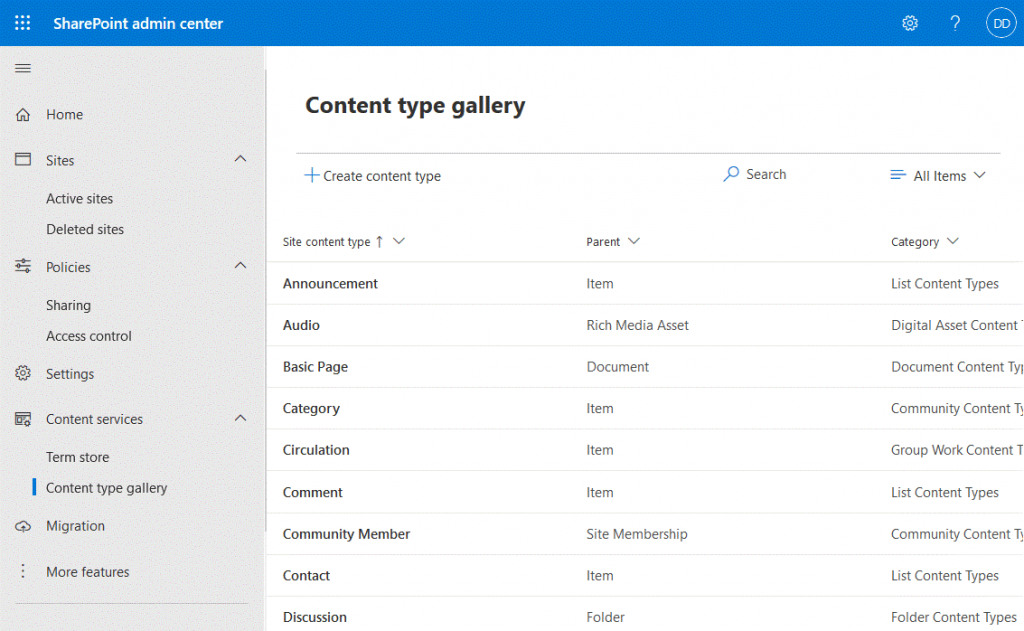This screenshot has width=1024, height=631.
Task: Open the All Items view dropdown
Action: point(938,174)
